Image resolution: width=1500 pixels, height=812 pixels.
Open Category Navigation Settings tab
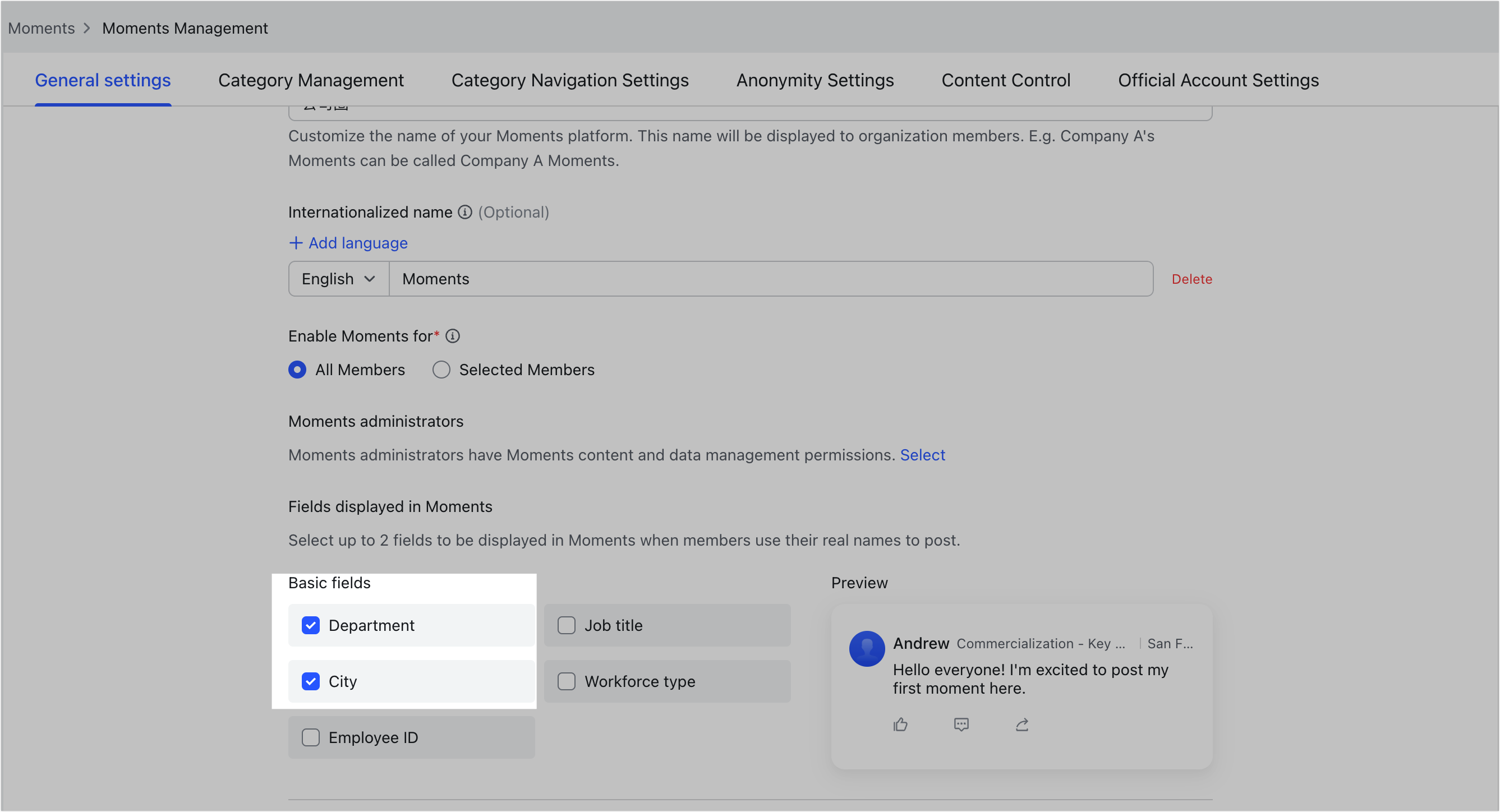click(569, 80)
